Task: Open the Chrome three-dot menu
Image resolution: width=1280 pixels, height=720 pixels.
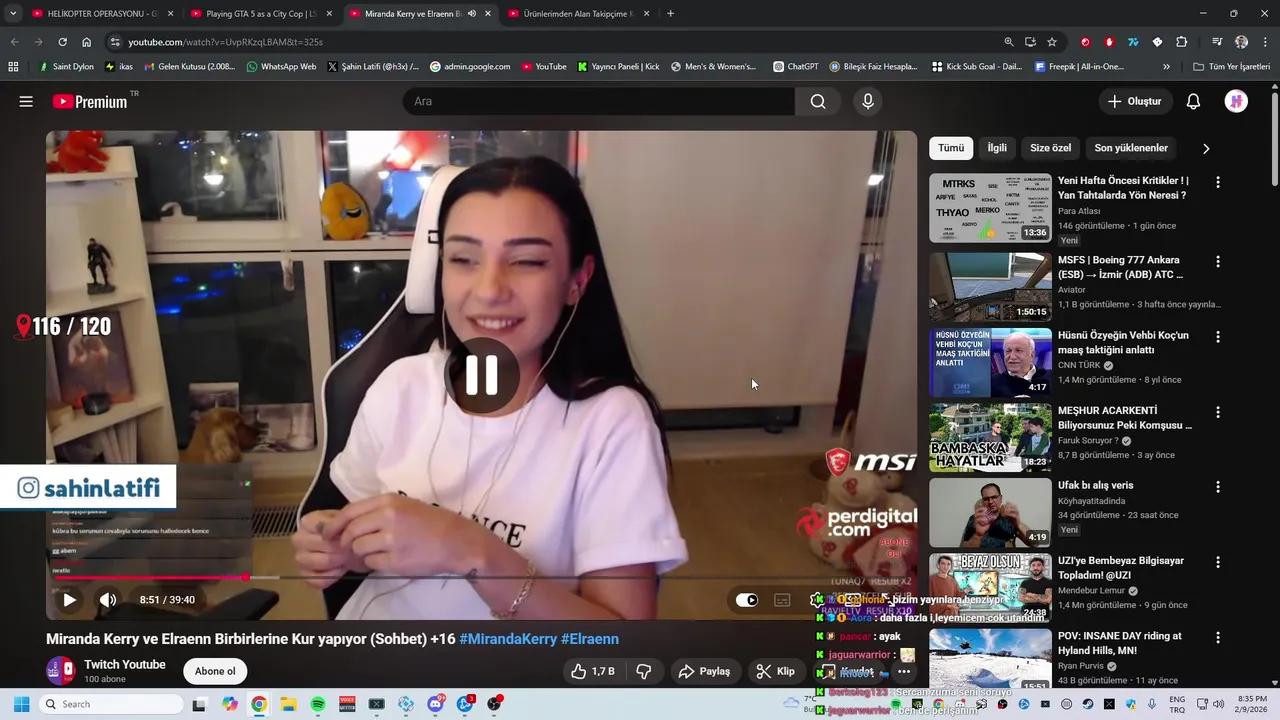Action: coord(1265,42)
